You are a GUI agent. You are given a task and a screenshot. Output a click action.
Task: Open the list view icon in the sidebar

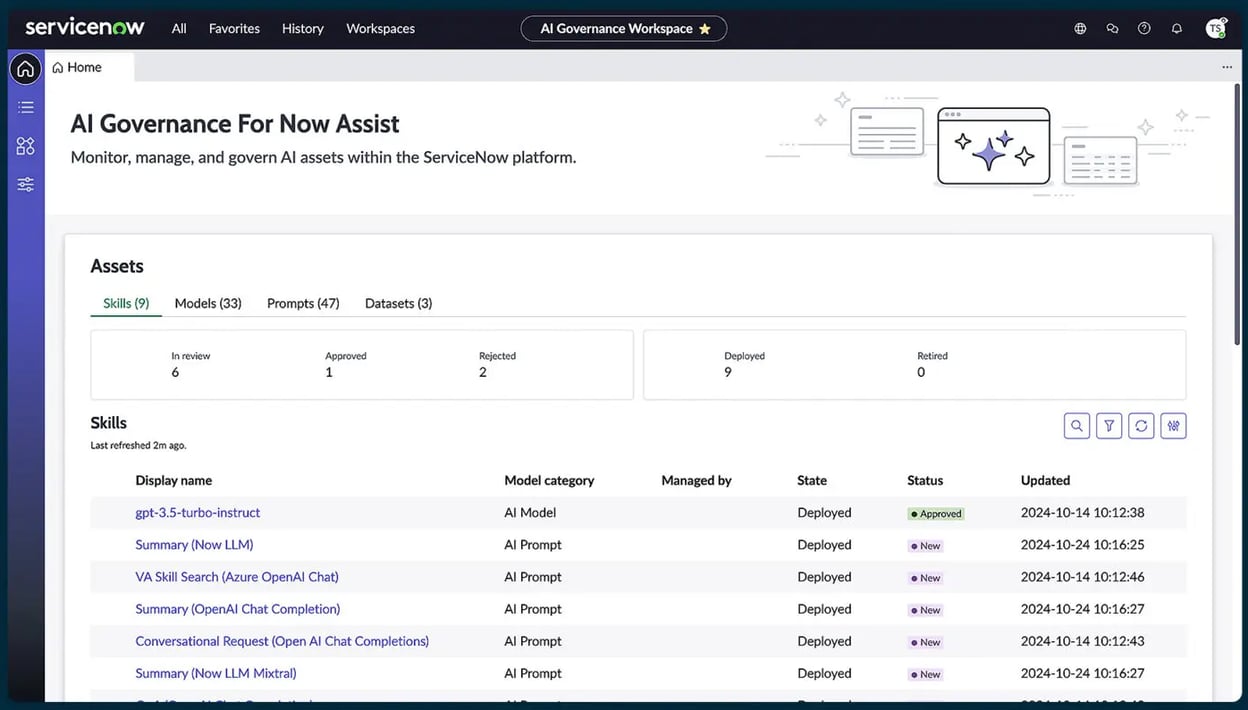(x=25, y=107)
